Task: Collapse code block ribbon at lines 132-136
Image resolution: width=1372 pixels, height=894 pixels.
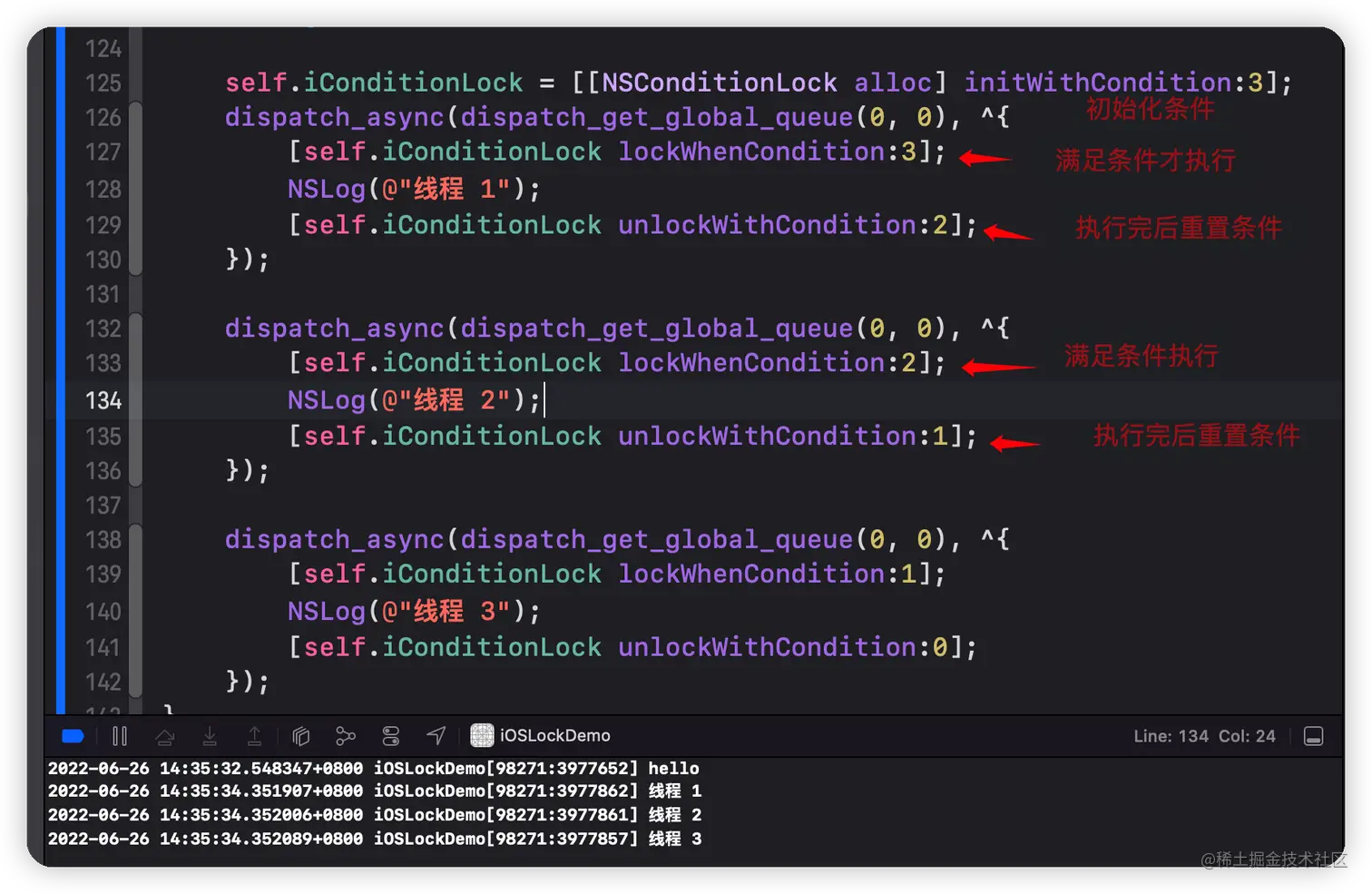Action: [x=136, y=399]
